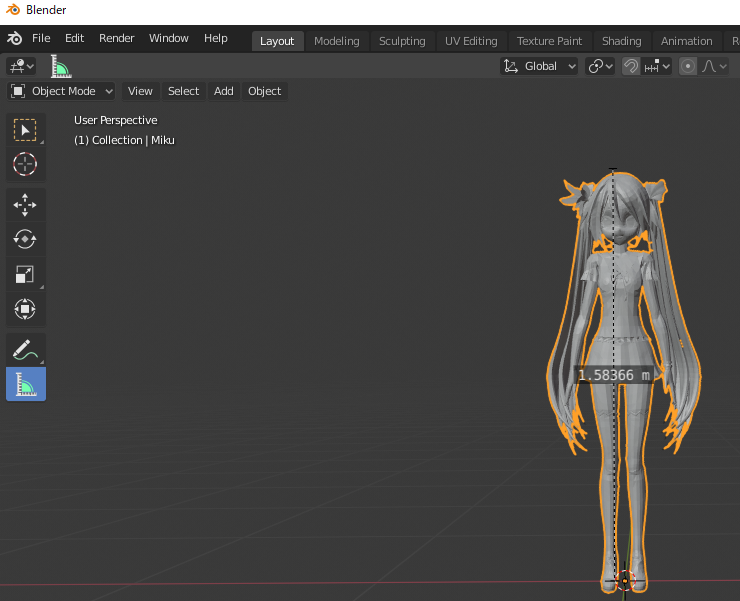
Task: Expand the pivot point dropdown
Action: [600, 66]
